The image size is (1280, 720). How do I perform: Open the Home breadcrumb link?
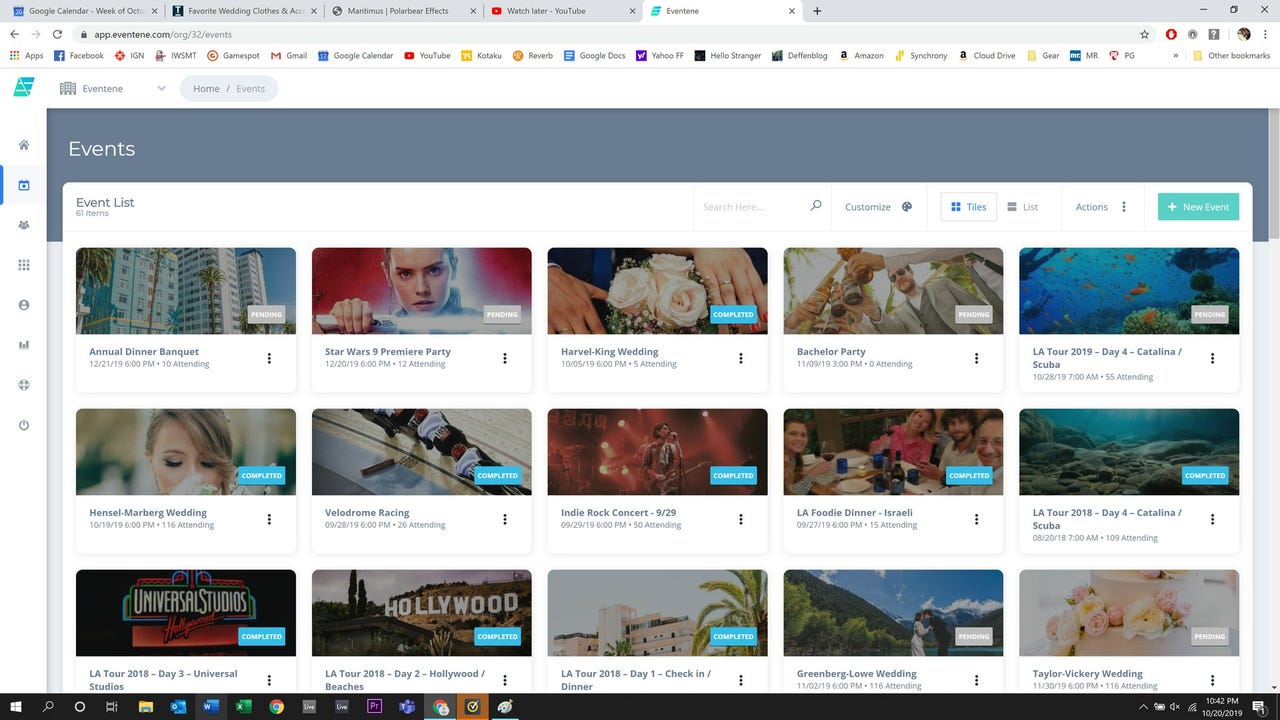click(206, 88)
